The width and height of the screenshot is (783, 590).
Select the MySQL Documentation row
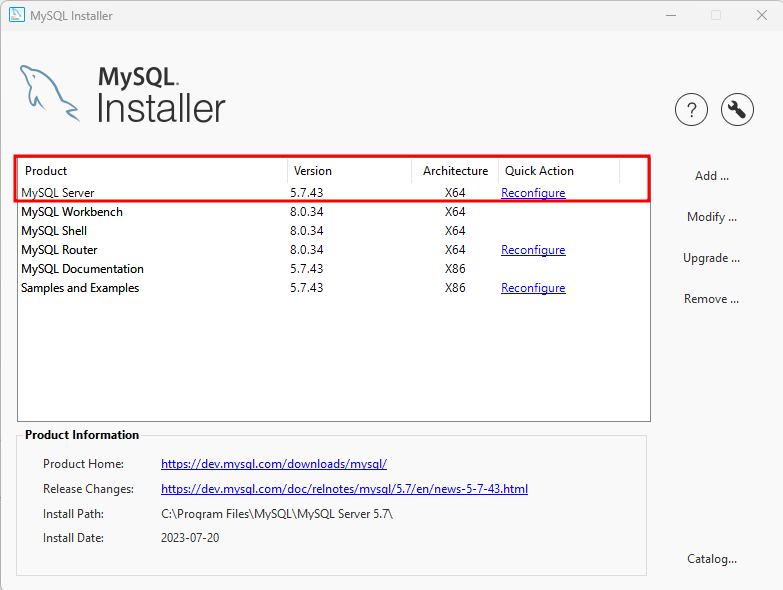tap(334, 269)
